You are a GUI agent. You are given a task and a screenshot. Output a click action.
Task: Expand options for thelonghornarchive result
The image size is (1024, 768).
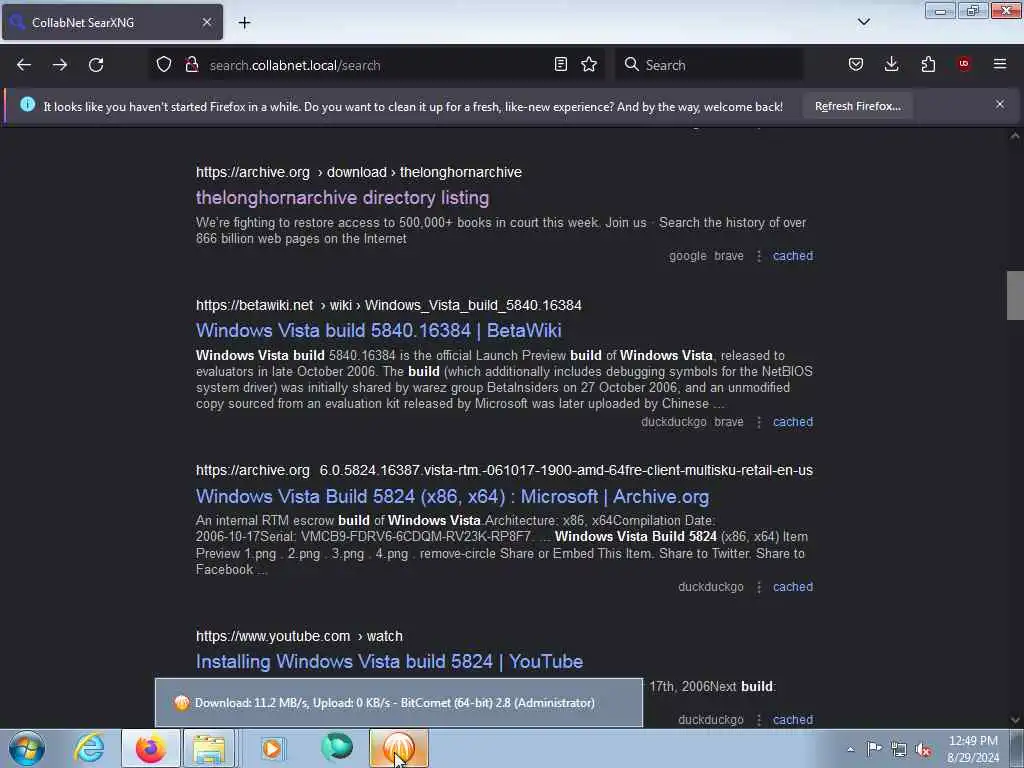click(x=759, y=256)
